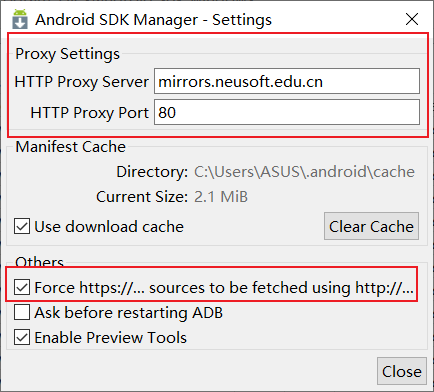Click the Android SDK Manager - Settings title text
This screenshot has width=434, height=392.
click(154, 20)
